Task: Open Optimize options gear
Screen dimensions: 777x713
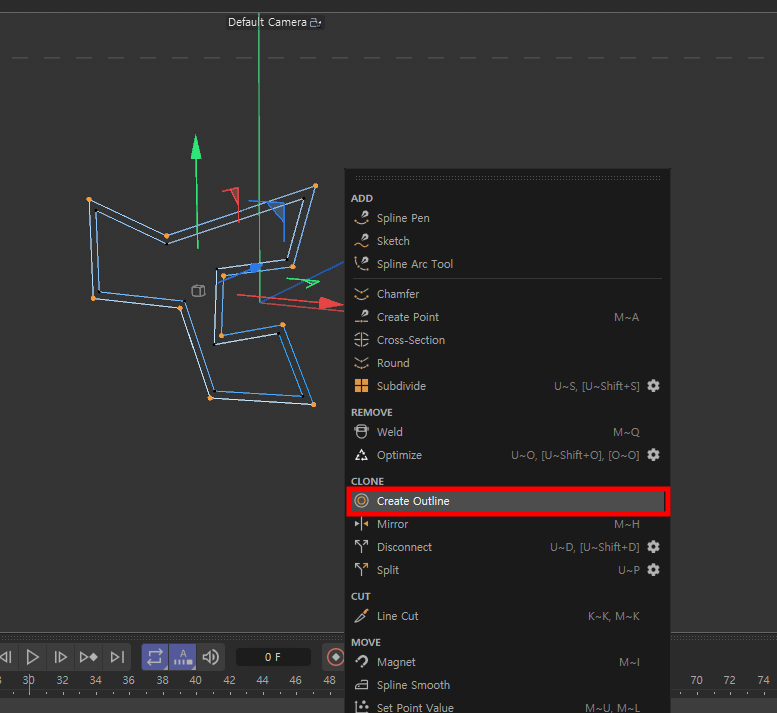Action: (x=654, y=455)
